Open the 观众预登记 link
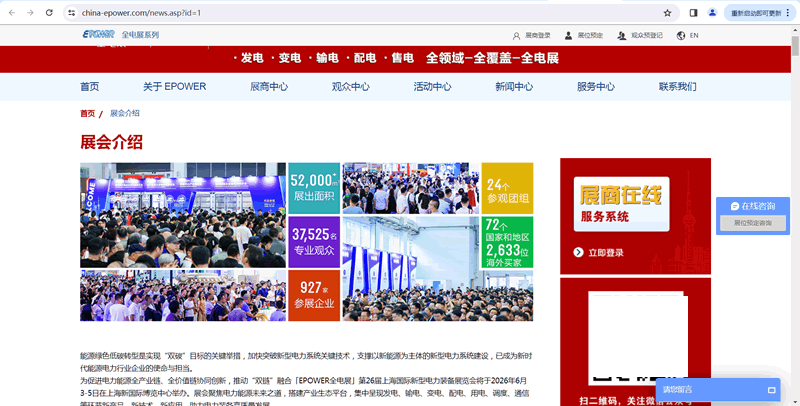This screenshot has width=800, height=406. [640, 35]
